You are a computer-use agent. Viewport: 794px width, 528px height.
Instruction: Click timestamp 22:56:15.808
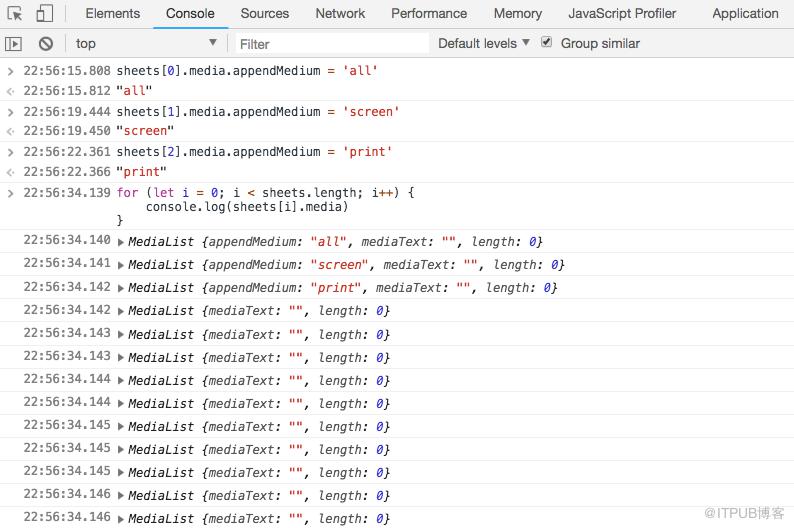pyautogui.click(x=67, y=70)
